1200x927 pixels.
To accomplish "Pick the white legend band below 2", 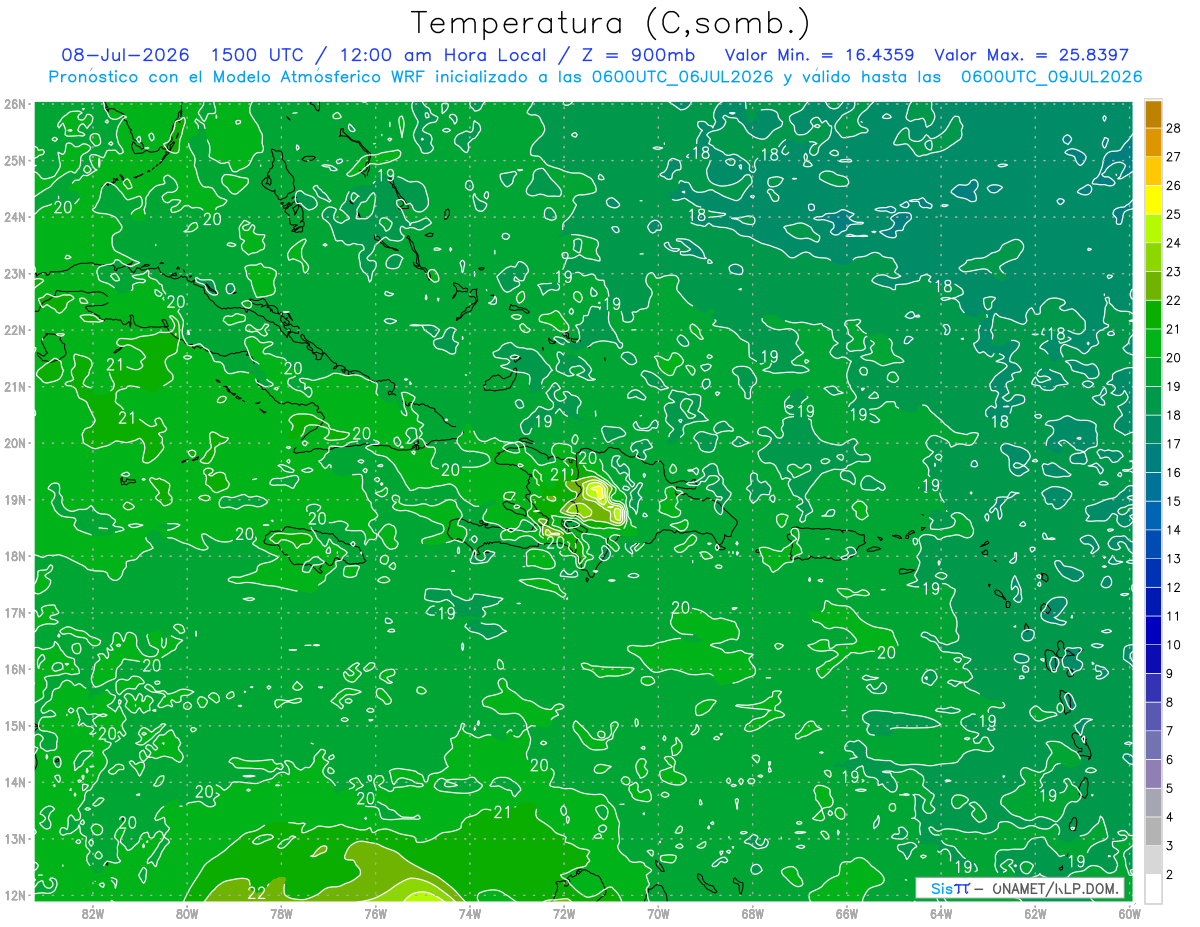I will pyautogui.click(x=1153, y=888).
